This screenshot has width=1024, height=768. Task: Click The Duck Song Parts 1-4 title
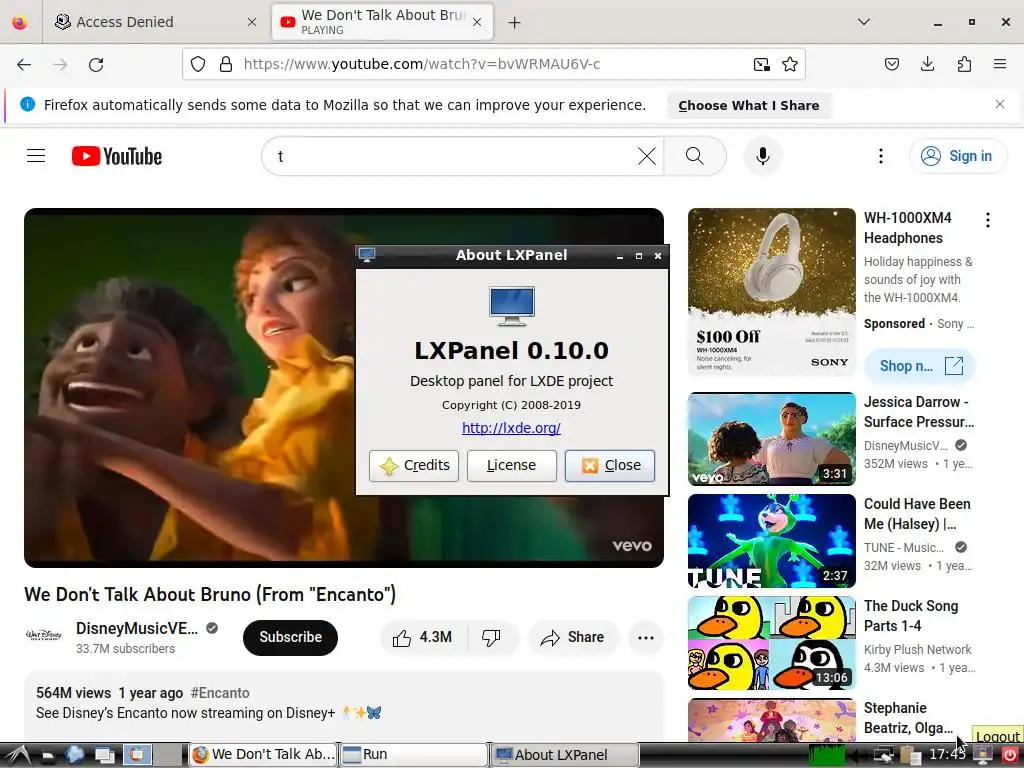(911, 616)
